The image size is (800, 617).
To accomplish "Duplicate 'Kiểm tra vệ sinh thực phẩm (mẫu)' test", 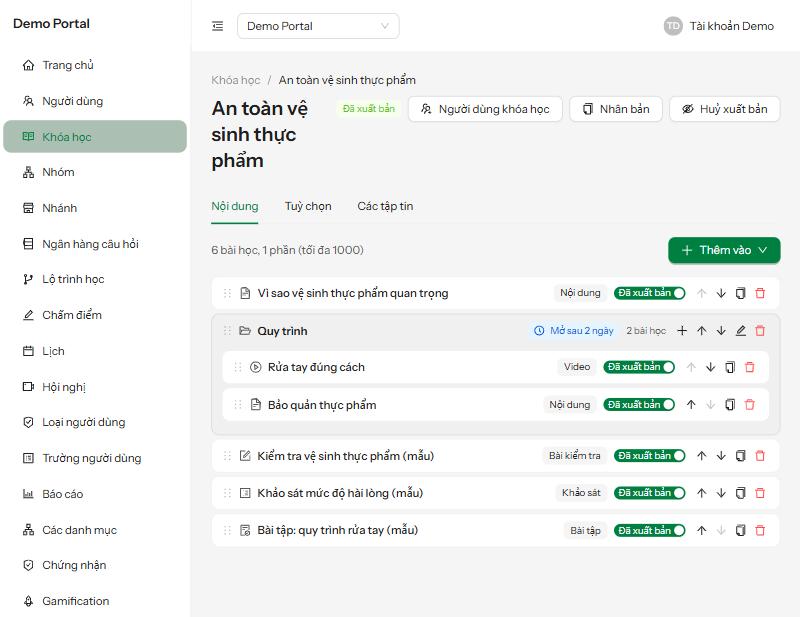I will coord(740,456).
